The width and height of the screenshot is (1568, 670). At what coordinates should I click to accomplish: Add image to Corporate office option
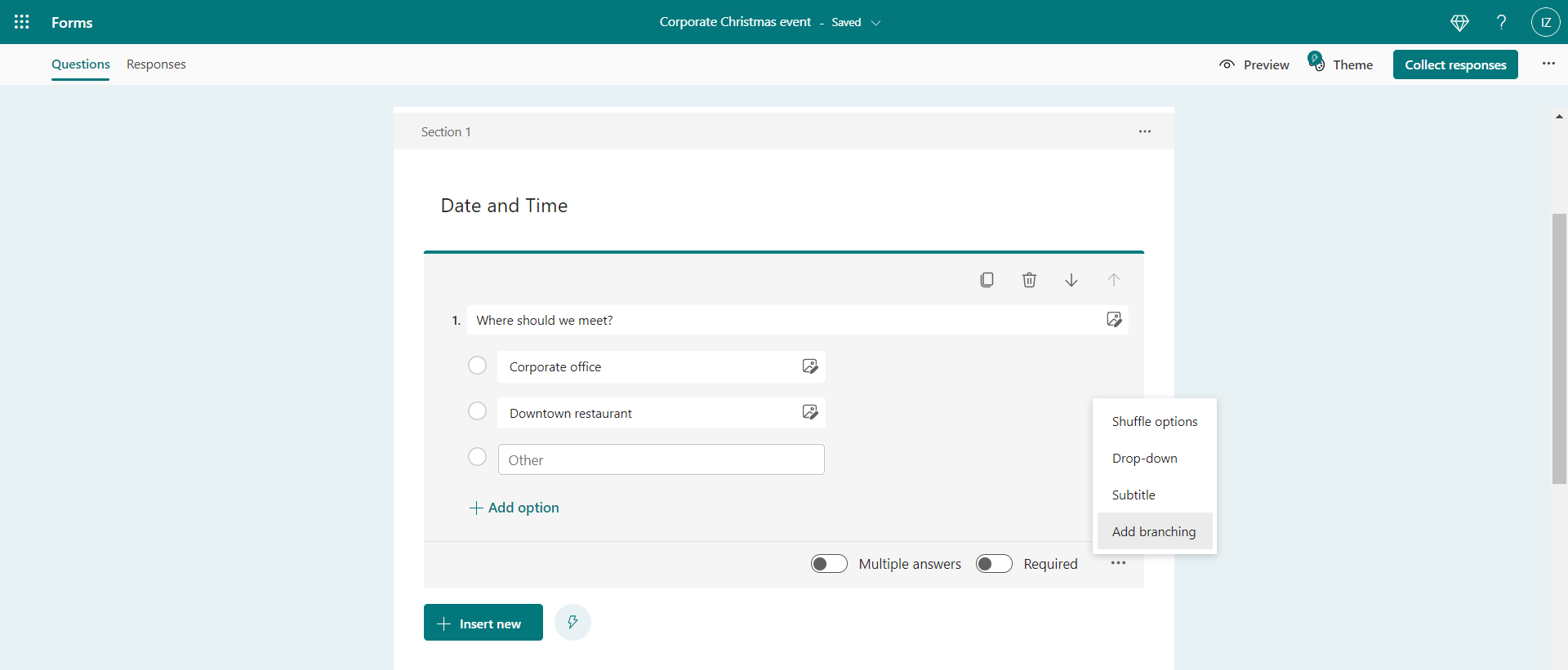click(810, 366)
